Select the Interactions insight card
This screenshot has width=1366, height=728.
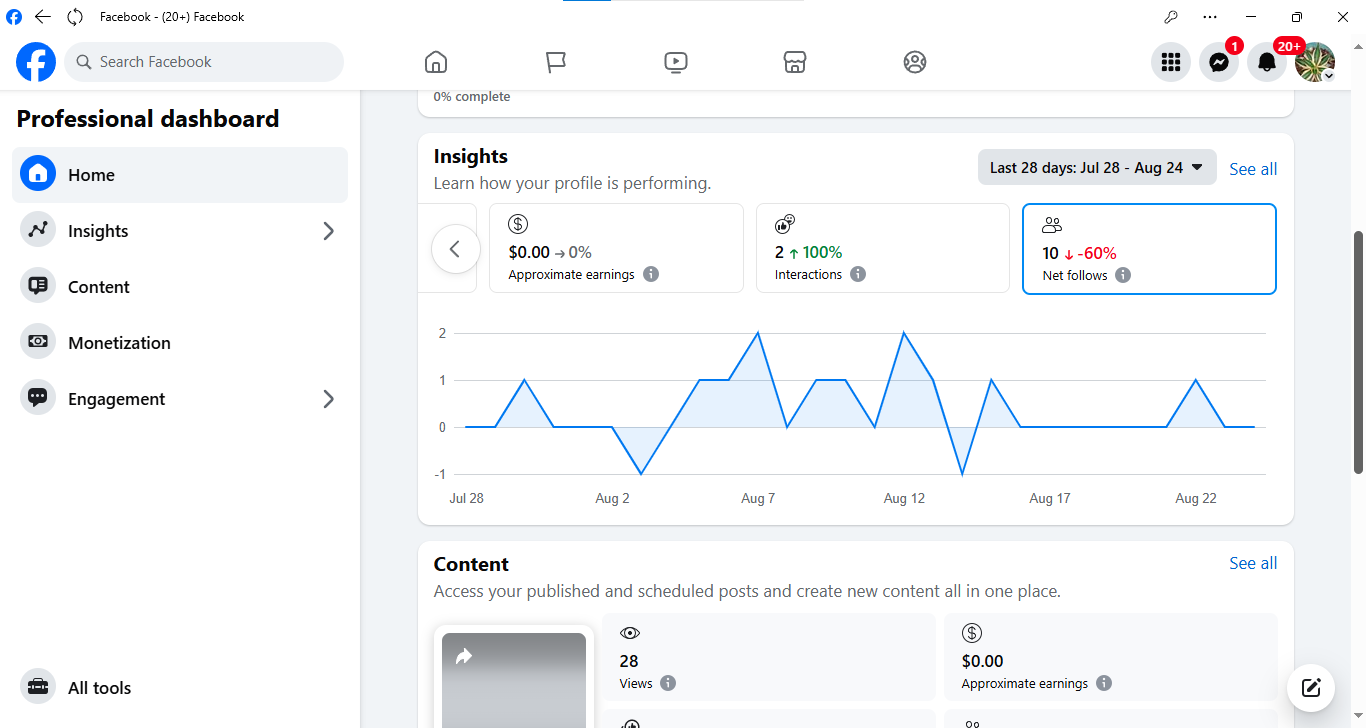coord(883,248)
